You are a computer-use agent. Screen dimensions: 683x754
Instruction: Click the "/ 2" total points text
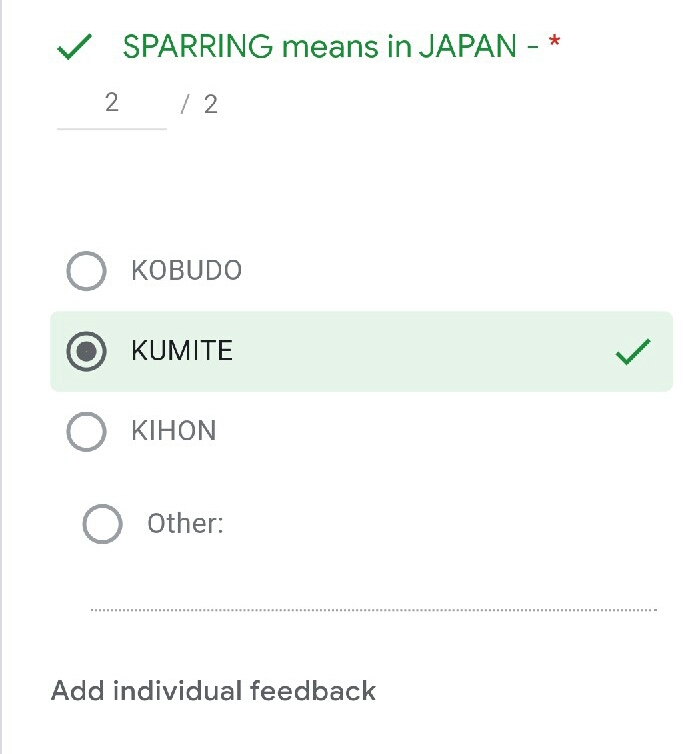point(199,104)
